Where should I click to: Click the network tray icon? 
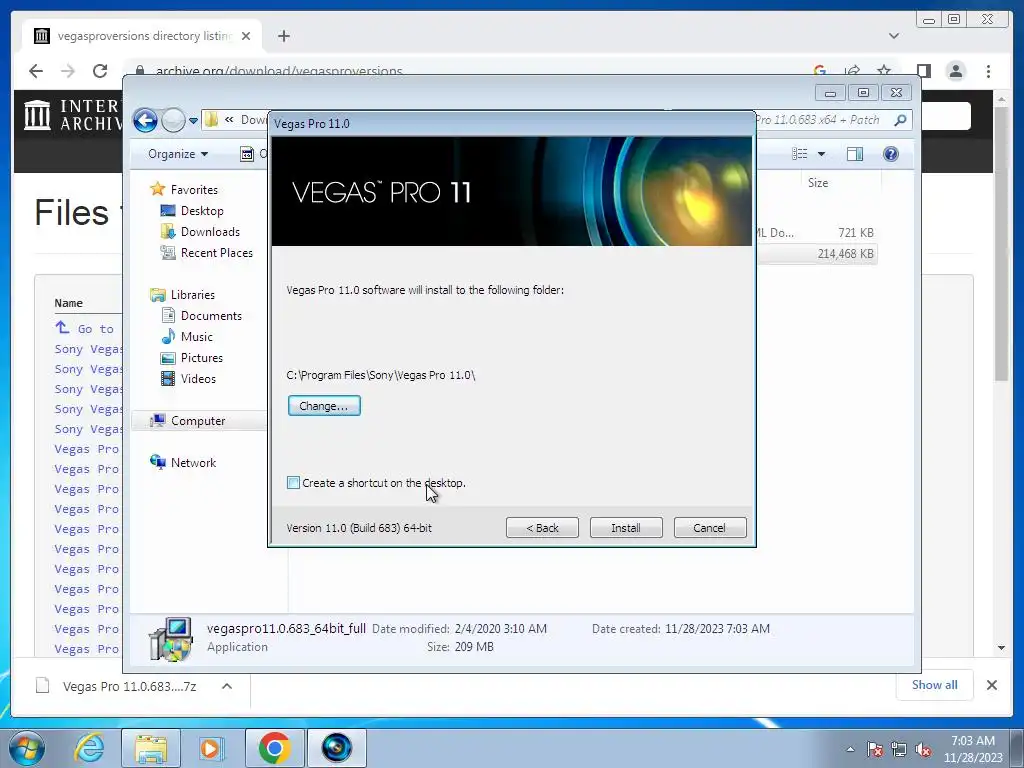pos(899,749)
